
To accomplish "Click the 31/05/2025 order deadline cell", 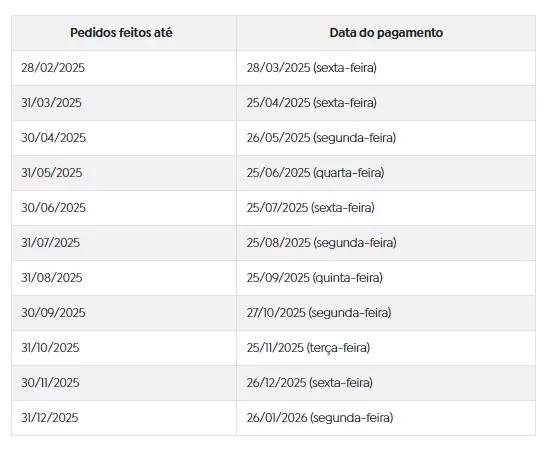I will pos(124,173).
